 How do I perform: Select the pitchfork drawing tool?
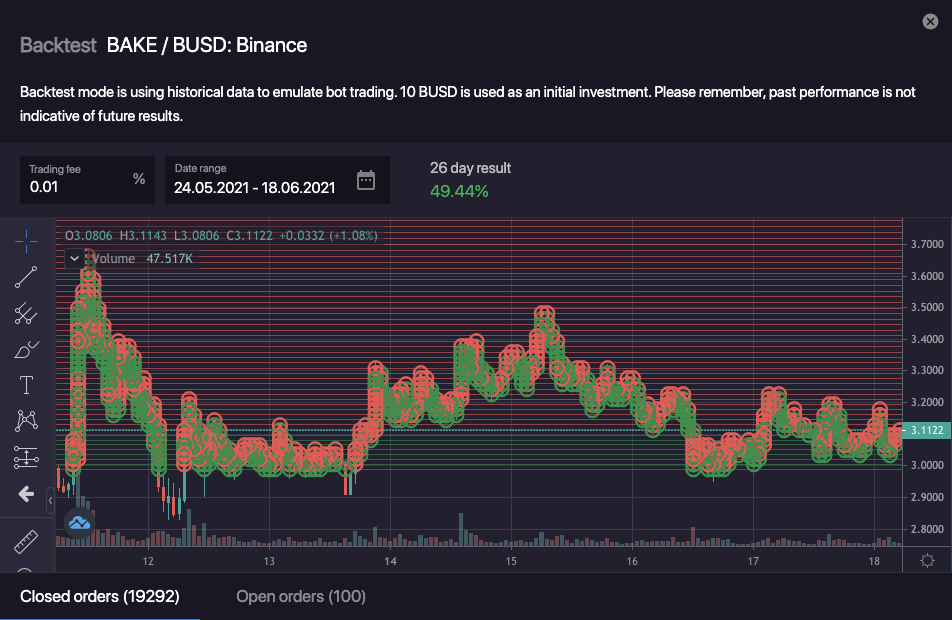click(26, 313)
